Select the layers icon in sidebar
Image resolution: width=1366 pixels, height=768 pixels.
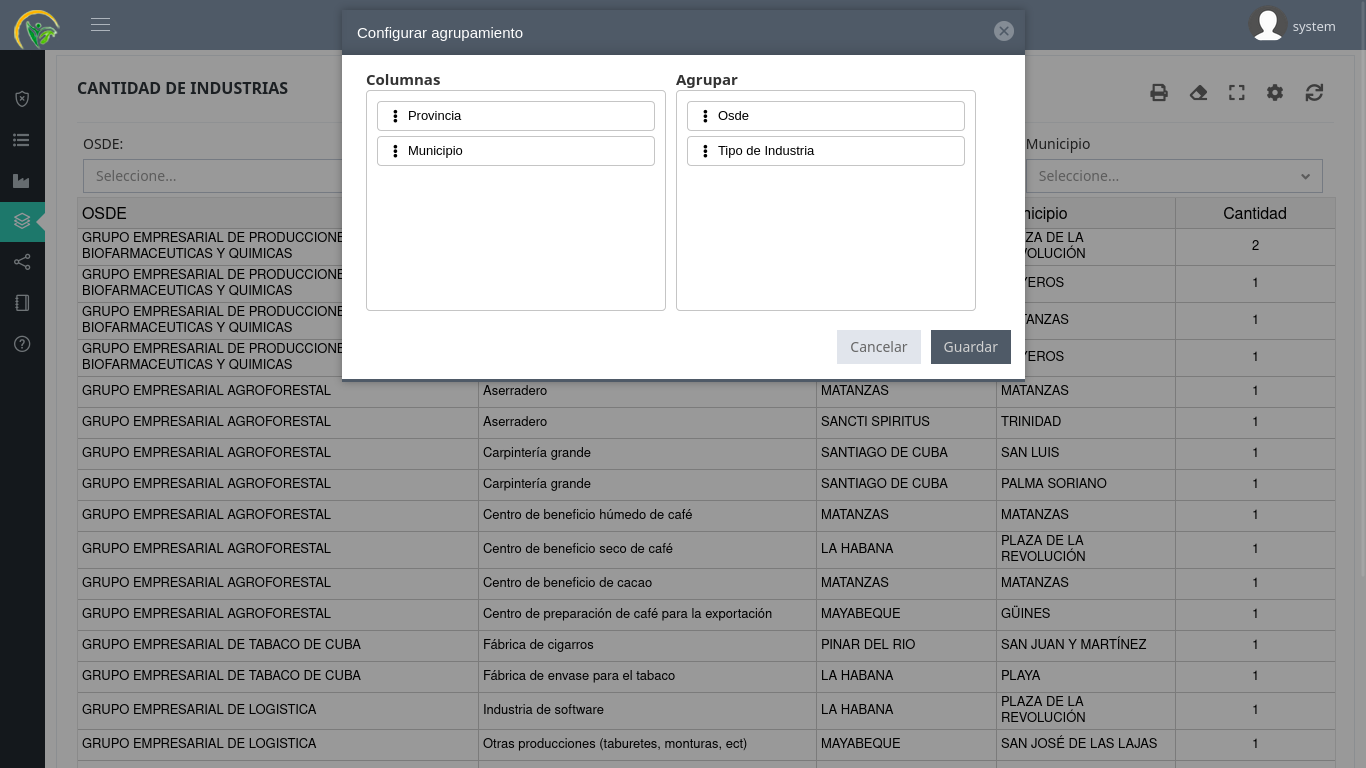tap(22, 221)
